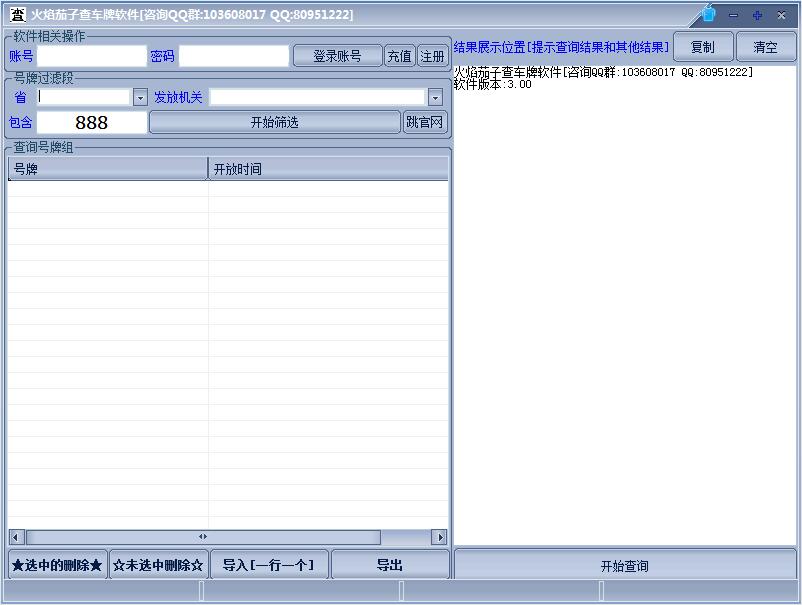Click the results line mentioning QQ:80951222
The image size is (802, 605).
[604, 72]
